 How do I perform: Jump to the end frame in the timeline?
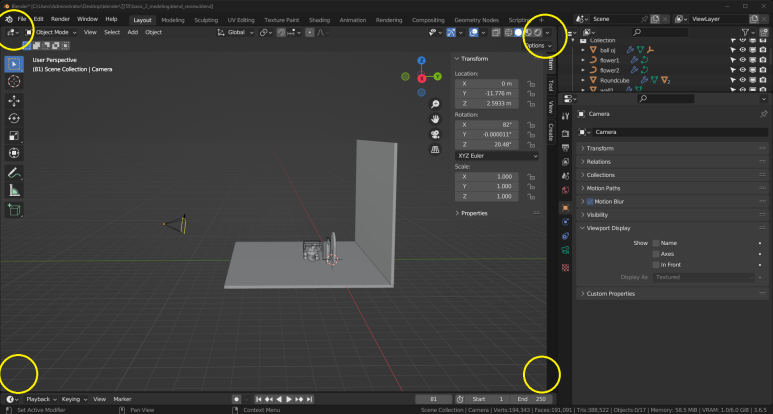pyautogui.click(x=310, y=399)
